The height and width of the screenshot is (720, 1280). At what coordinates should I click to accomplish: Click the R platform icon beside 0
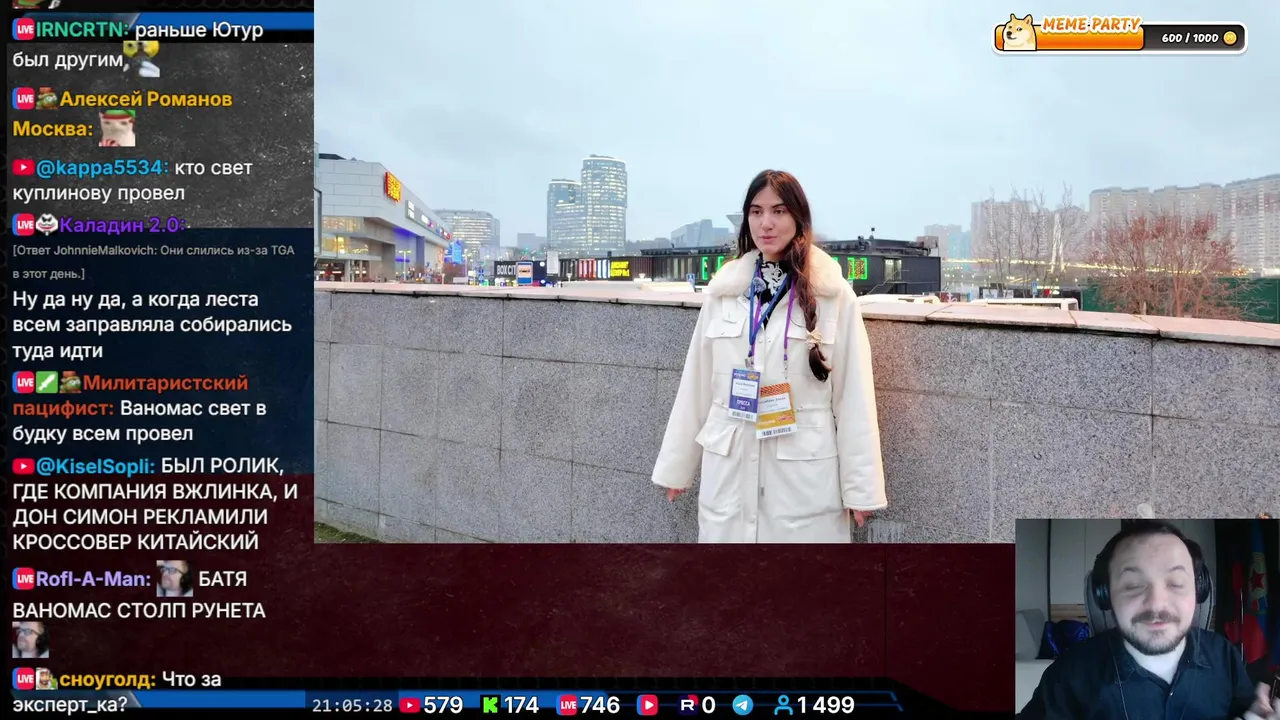coord(687,705)
